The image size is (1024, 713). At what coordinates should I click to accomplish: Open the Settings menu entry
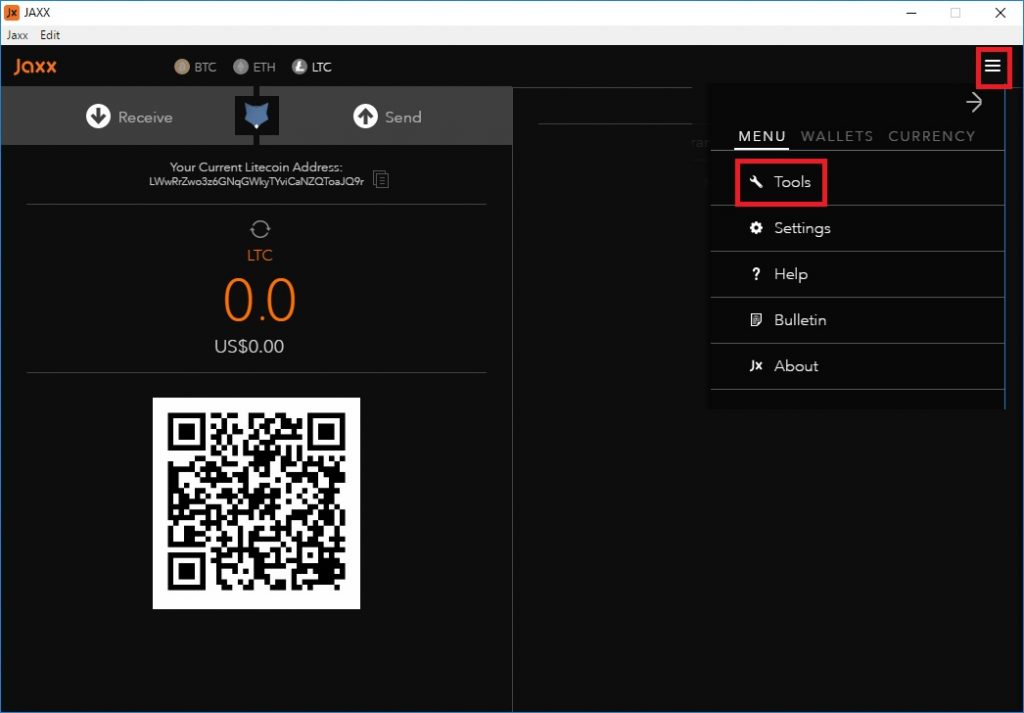click(x=857, y=228)
